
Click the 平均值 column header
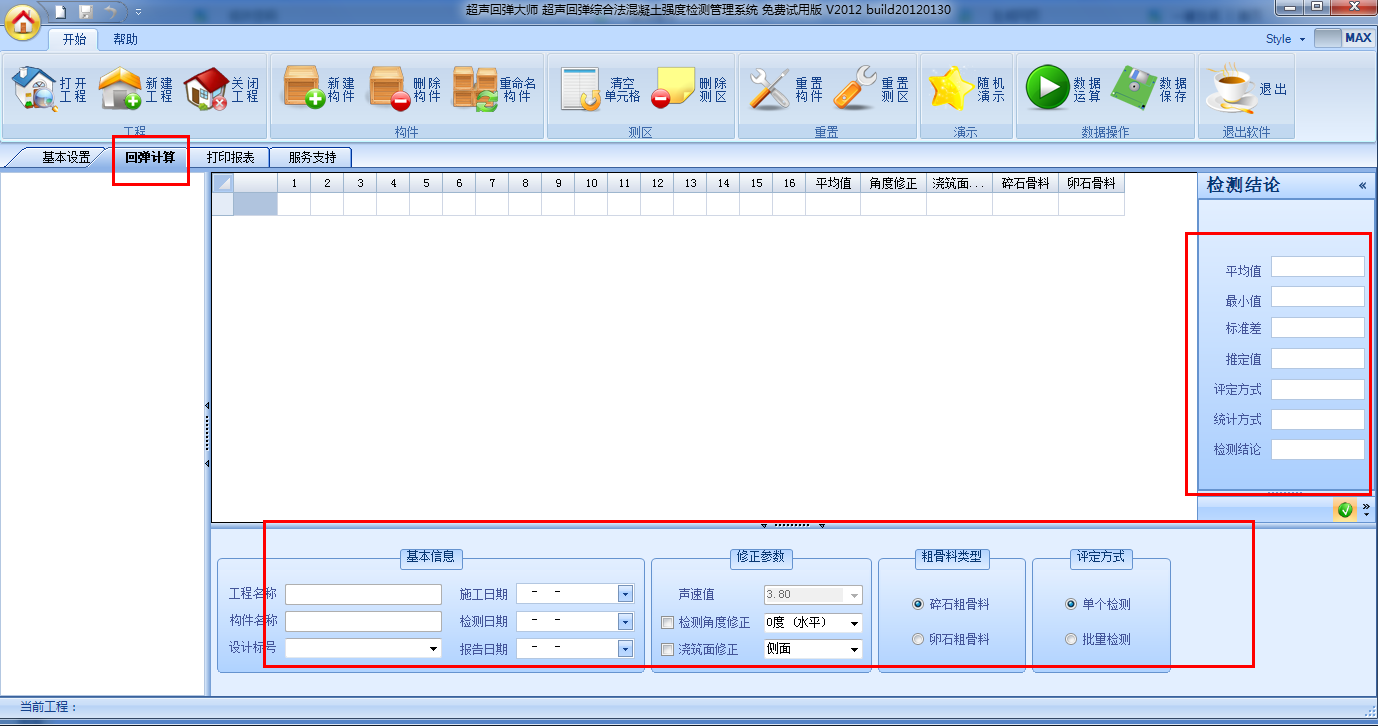pyautogui.click(x=833, y=183)
